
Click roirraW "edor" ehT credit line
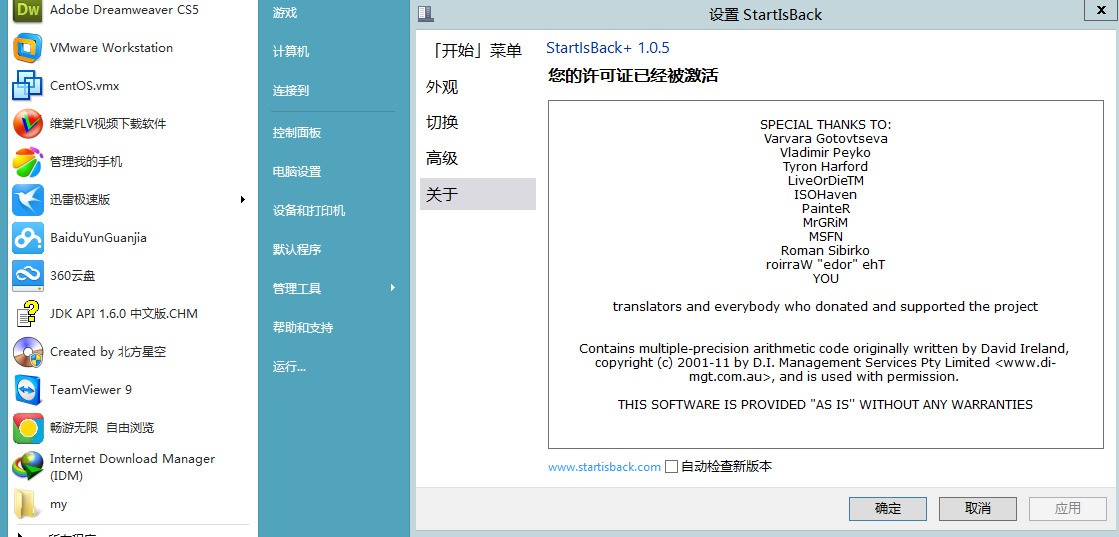(x=826, y=264)
